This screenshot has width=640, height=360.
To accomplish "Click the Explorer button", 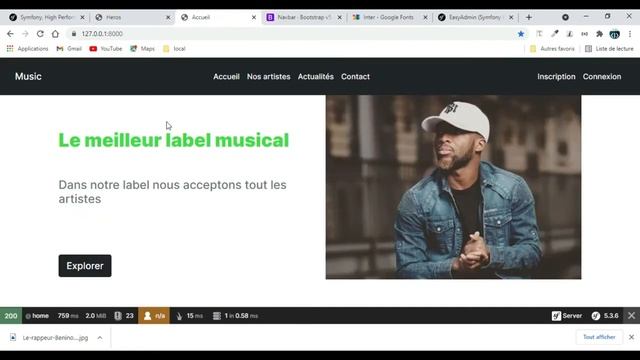I will click(85, 266).
